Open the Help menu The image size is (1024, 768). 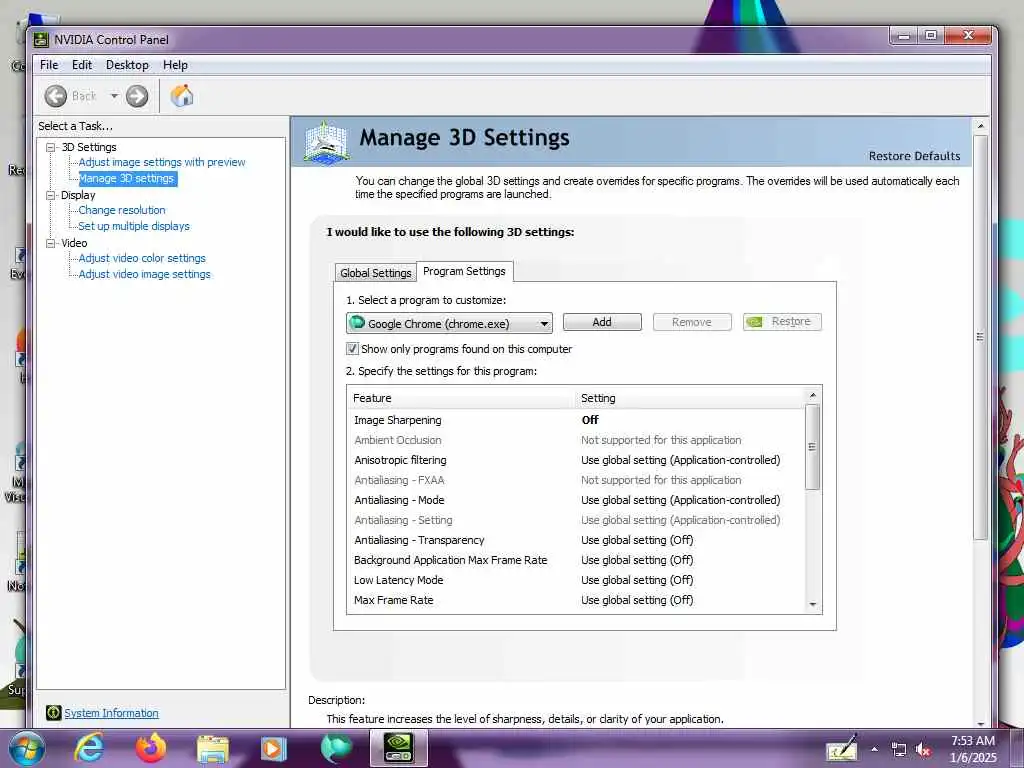[175, 65]
